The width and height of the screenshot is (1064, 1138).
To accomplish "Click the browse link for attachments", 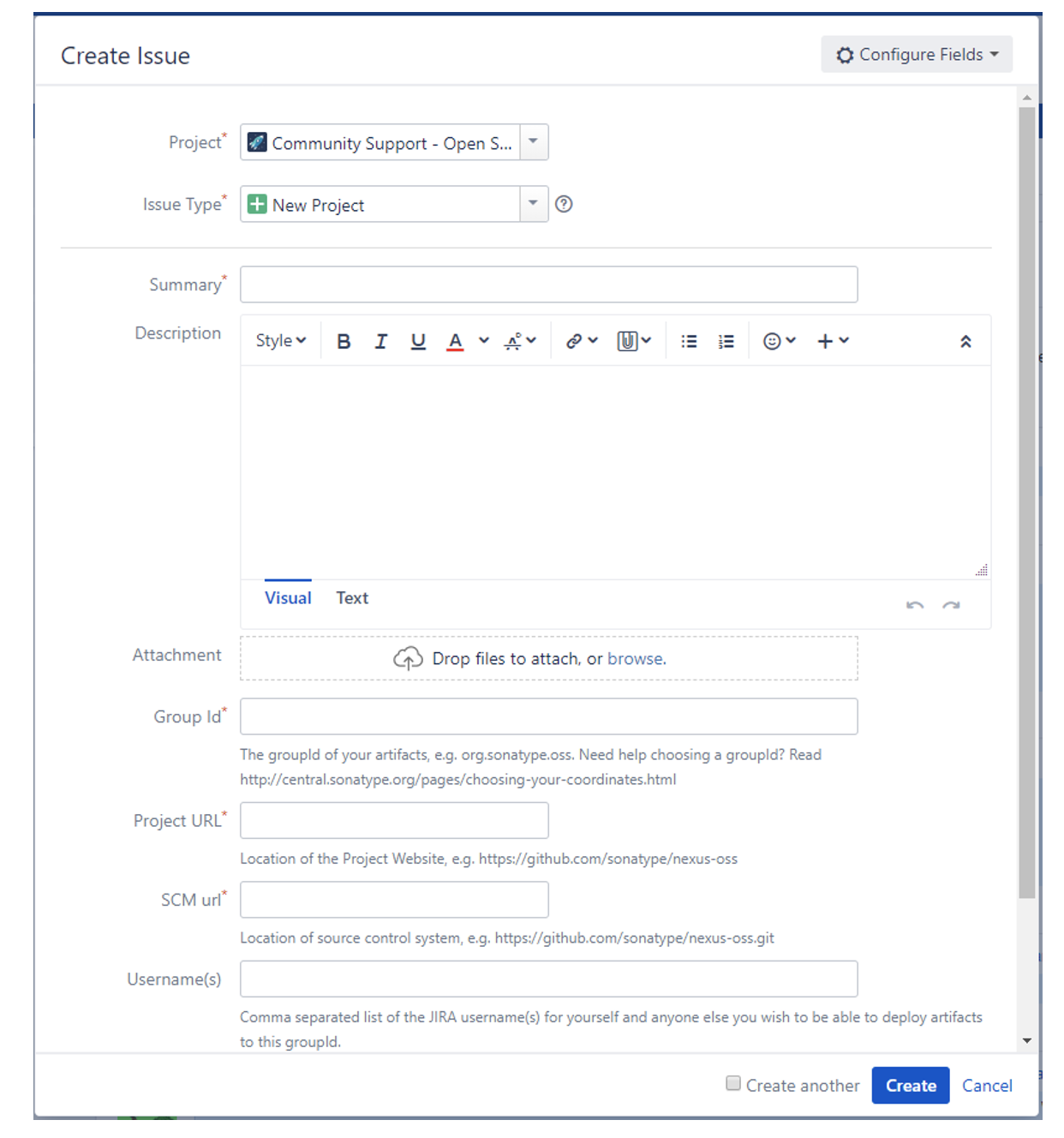I will point(637,658).
